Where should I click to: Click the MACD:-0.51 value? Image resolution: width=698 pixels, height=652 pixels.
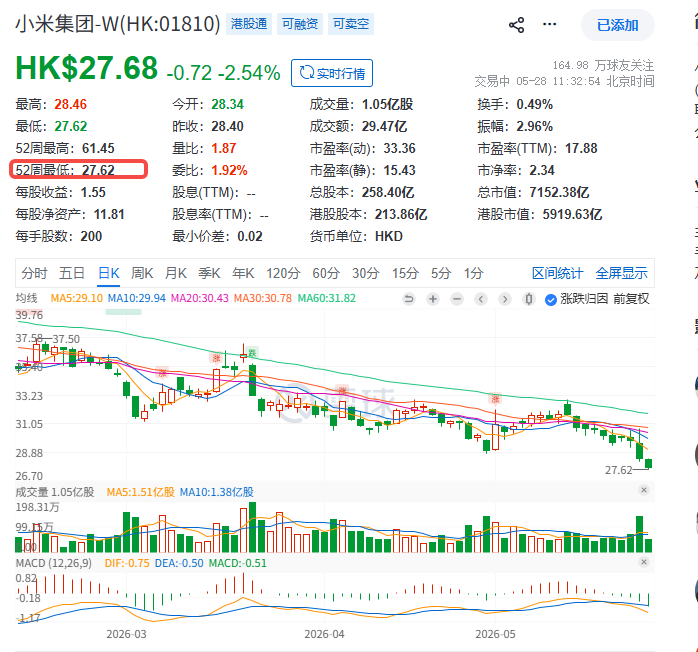[238, 563]
